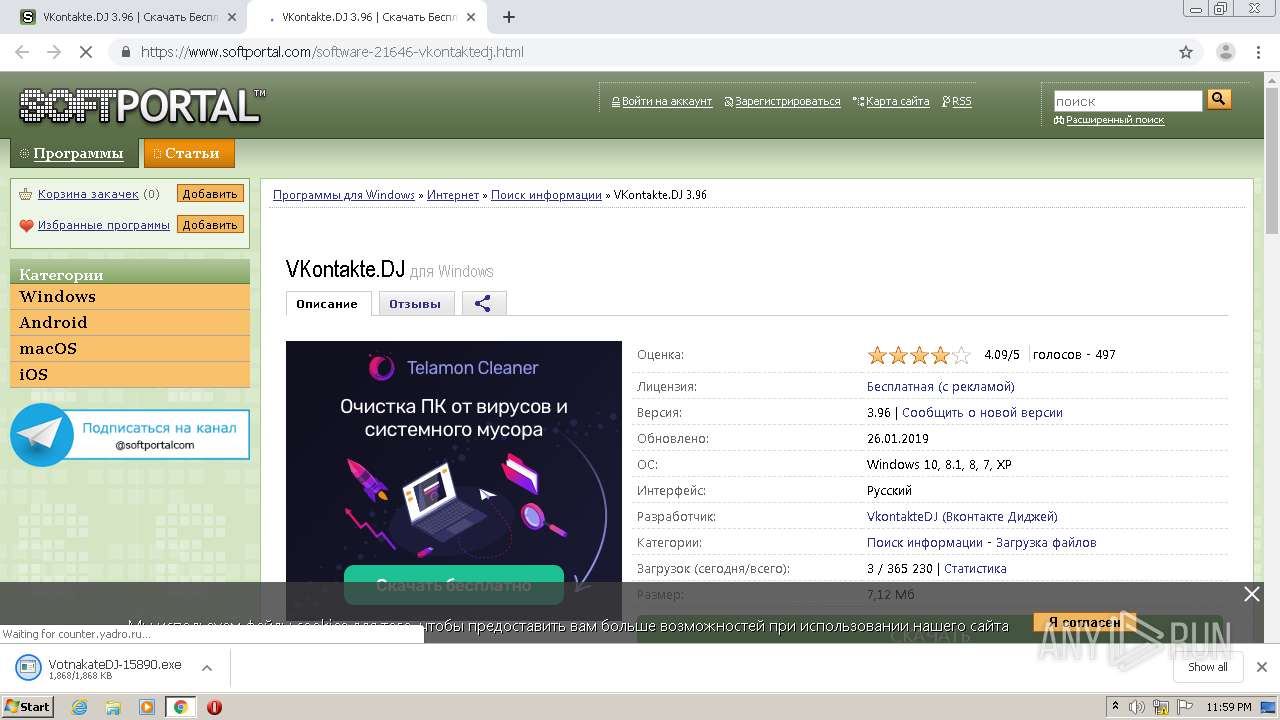Viewport: 1280px width, 720px height.
Task: Click Бесплатная (с рекламой) license link
Action: [x=940, y=387]
